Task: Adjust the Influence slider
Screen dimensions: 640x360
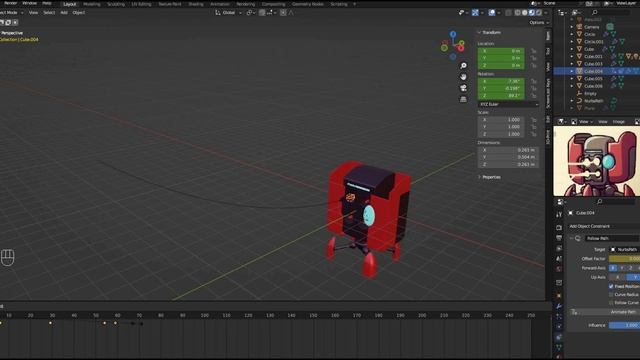Action: point(624,325)
